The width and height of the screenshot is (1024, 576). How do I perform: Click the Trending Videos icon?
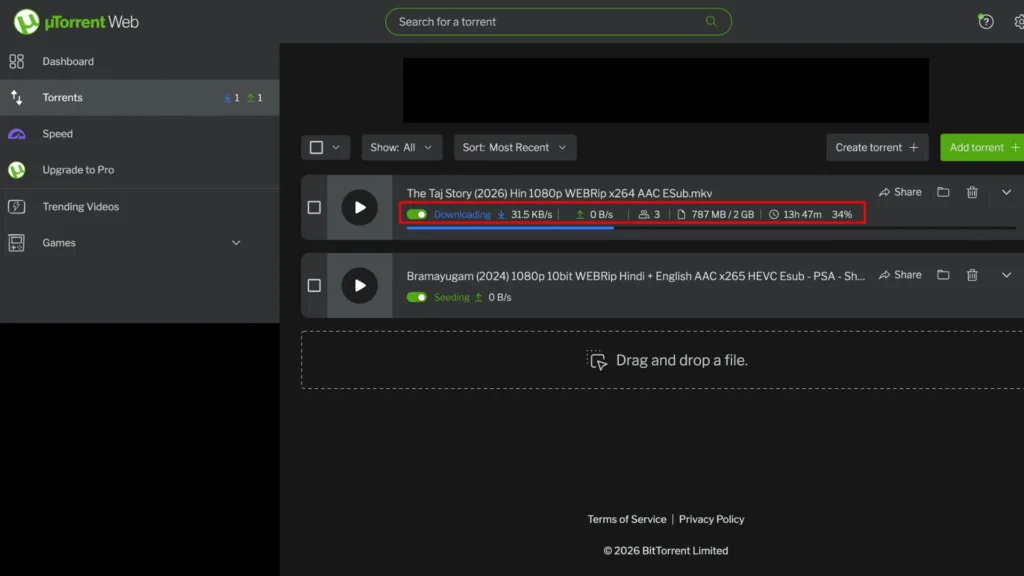[x=16, y=206]
